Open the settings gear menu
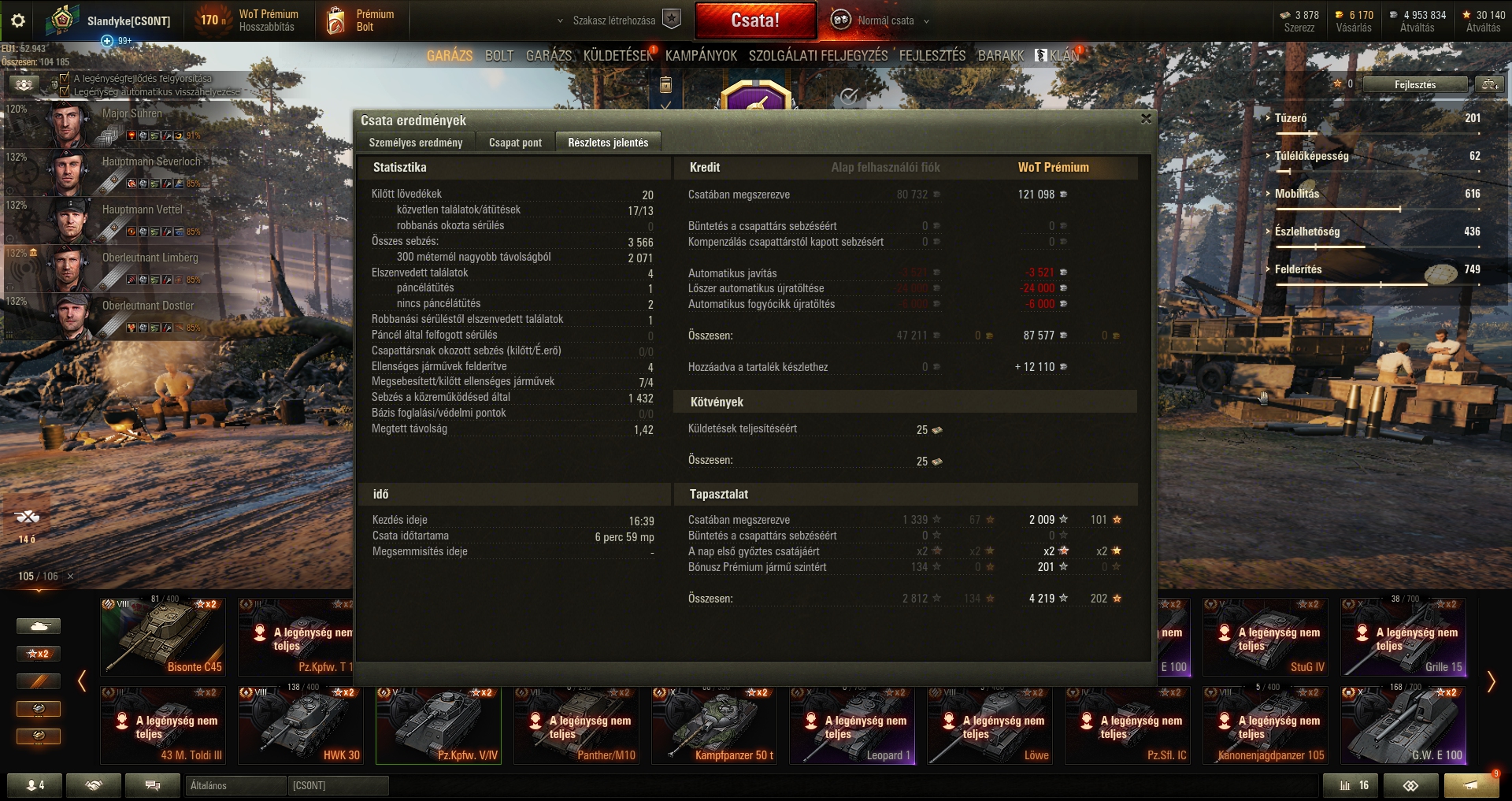Viewport: 1512px width, 801px height. (x=19, y=20)
